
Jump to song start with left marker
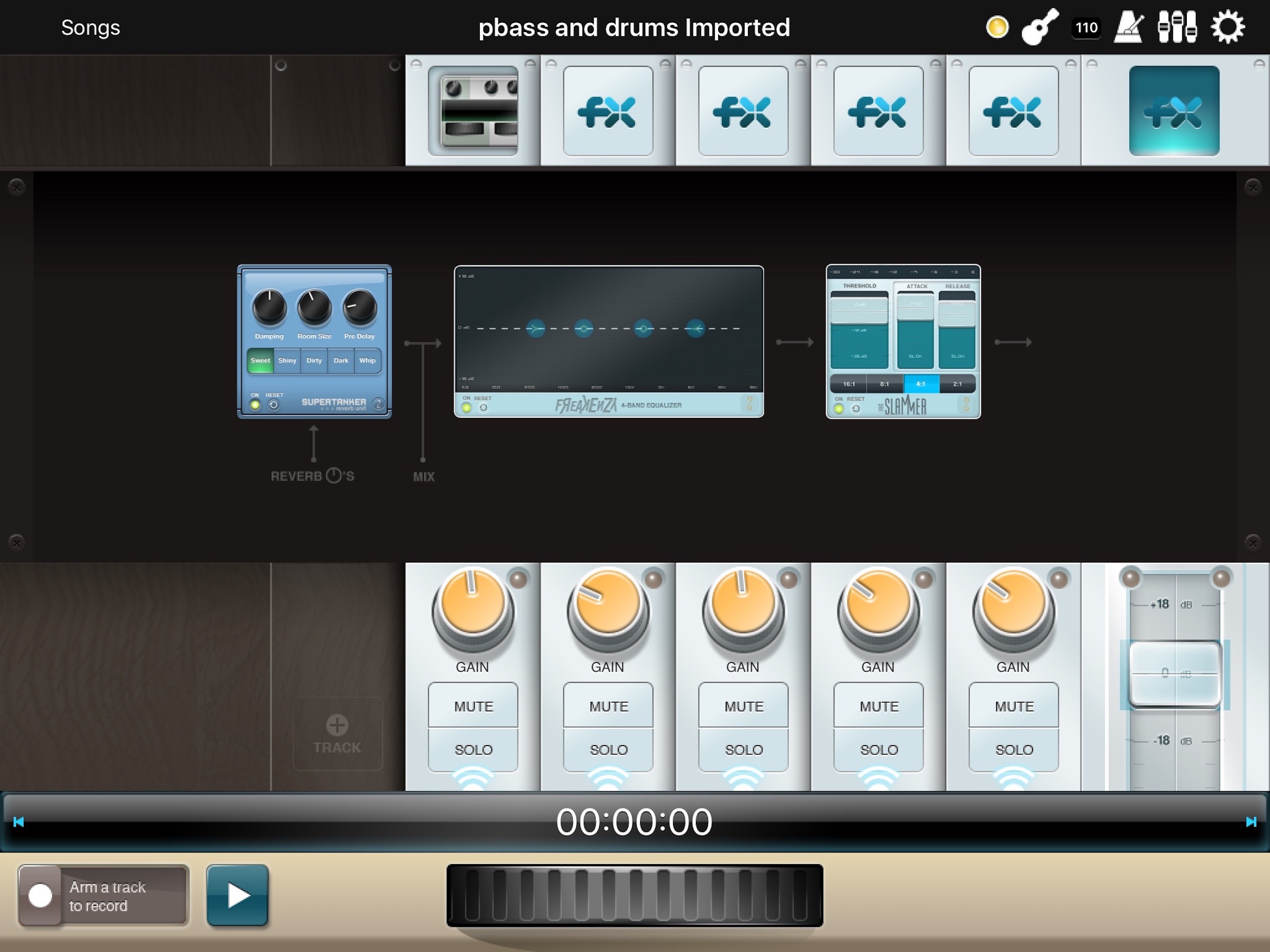[19, 822]
